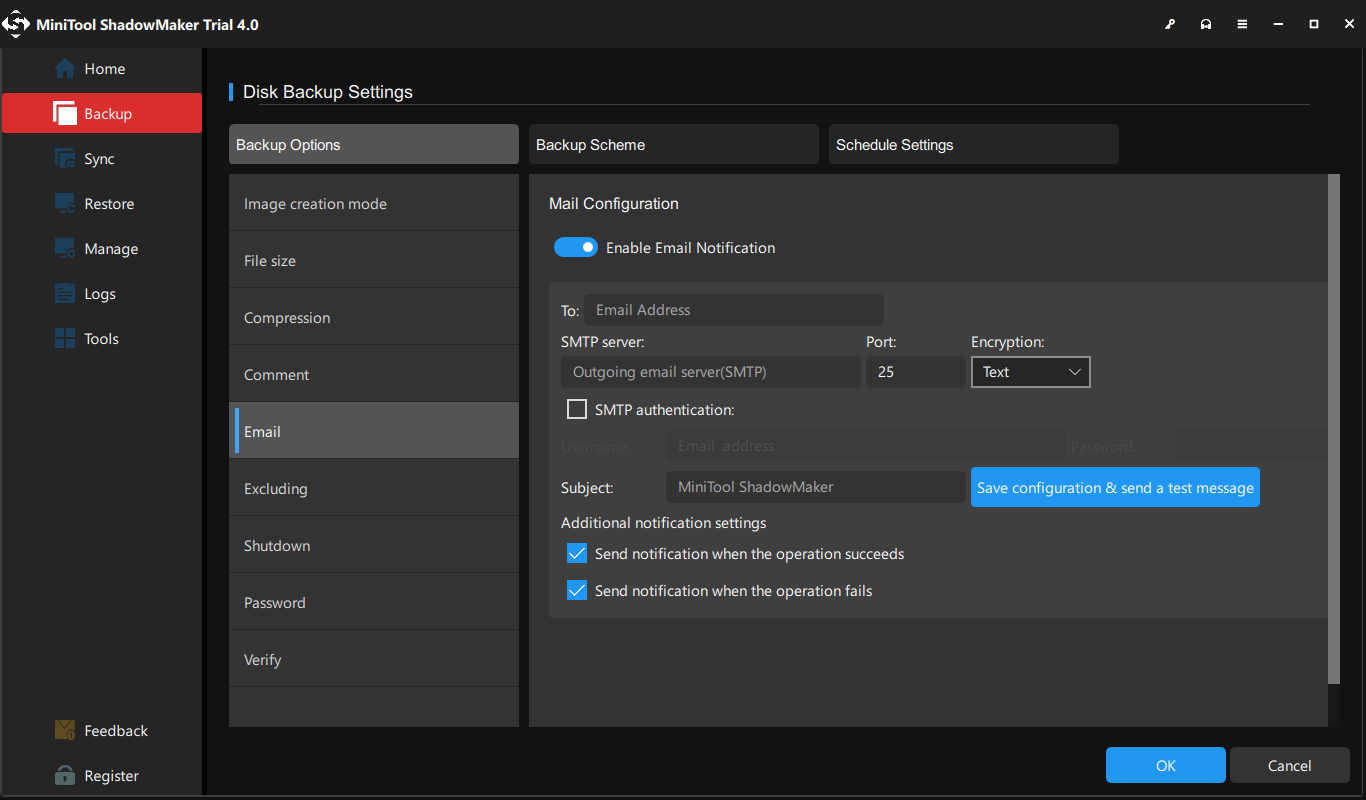The image size is (1366, 800).
Task: Click the headset support icon
Action: (x=1206, y=24)
